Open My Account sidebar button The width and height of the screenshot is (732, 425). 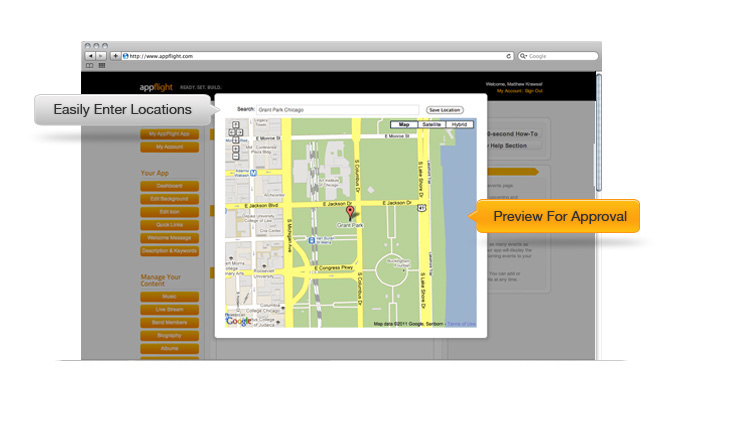pyautogui.click(x=169, y=147)
